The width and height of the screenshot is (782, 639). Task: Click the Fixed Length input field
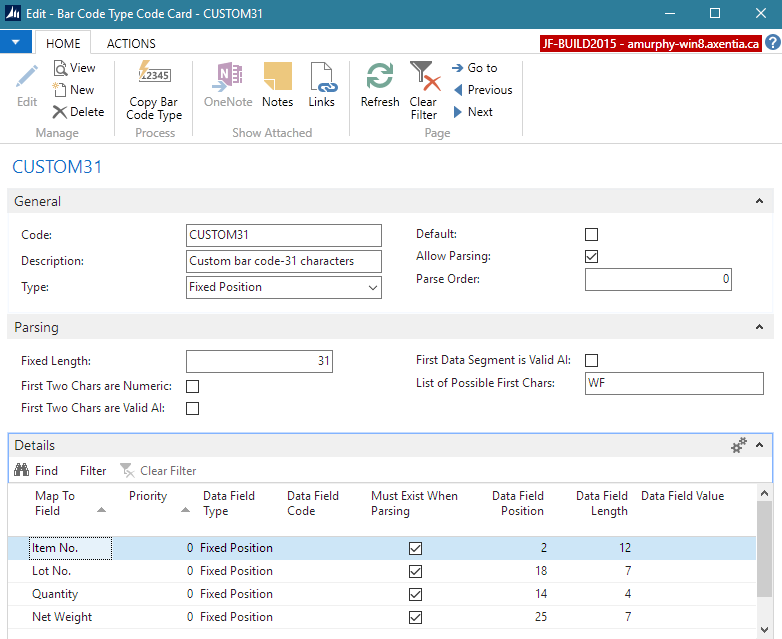(x=259, y=361)
